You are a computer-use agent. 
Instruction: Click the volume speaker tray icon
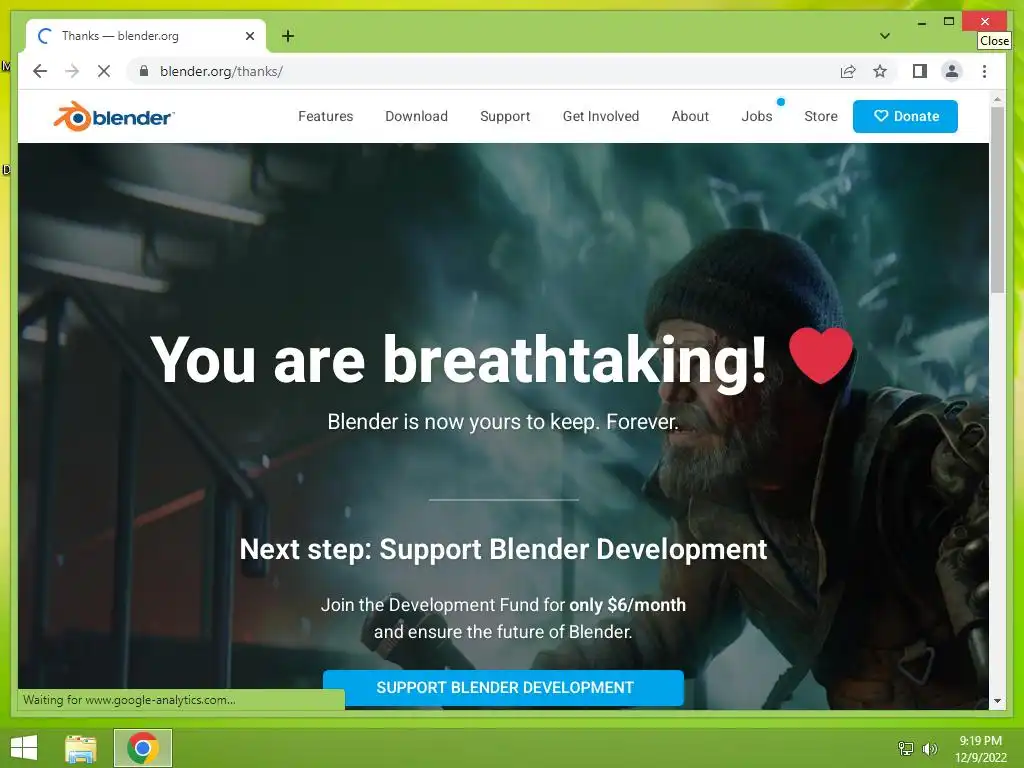[929, 748]
